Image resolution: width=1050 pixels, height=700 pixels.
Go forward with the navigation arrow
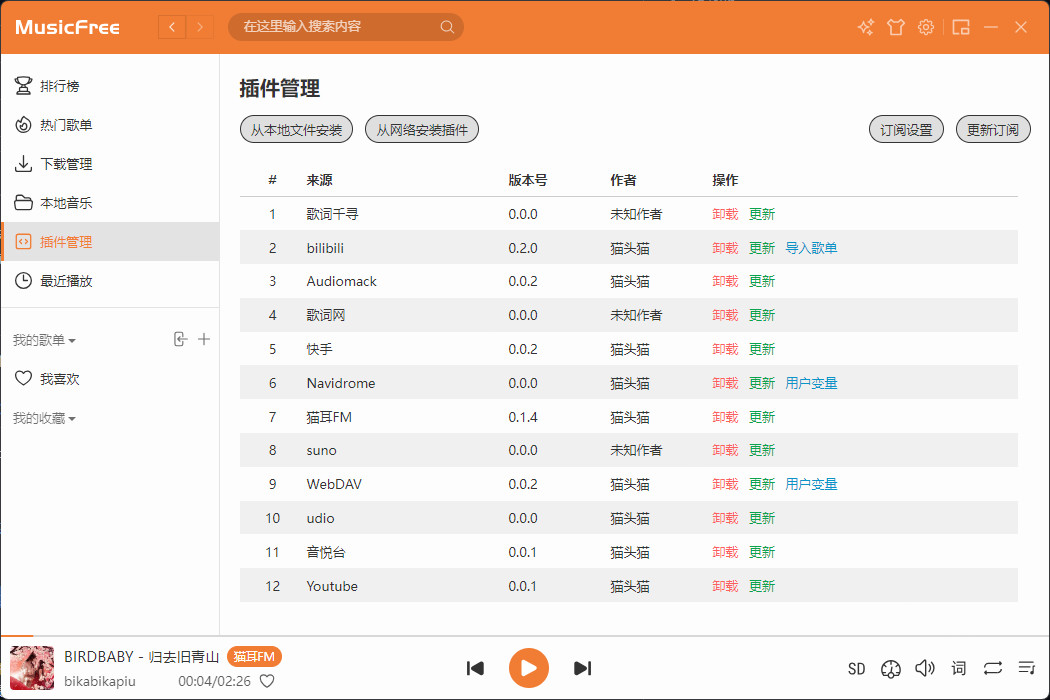pyautogui.click(x=200, y=27)
